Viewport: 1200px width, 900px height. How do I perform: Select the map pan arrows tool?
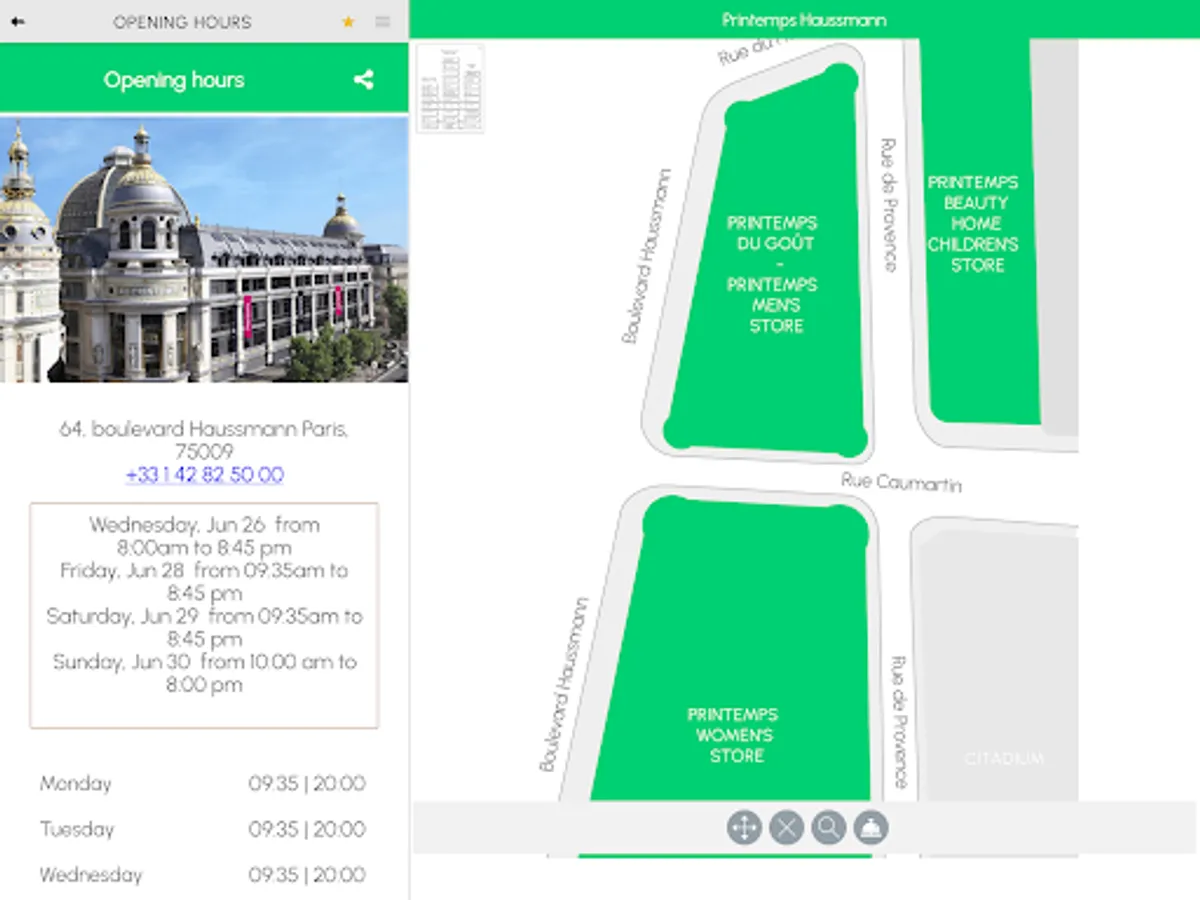(744, 828)
